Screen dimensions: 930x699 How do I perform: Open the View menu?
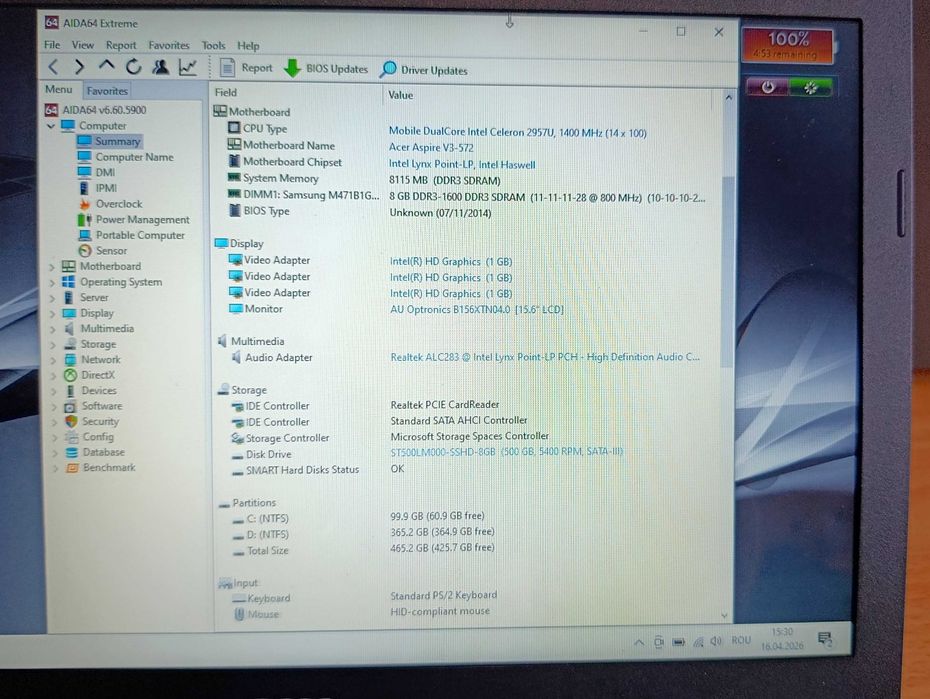[x=82, y=45]
